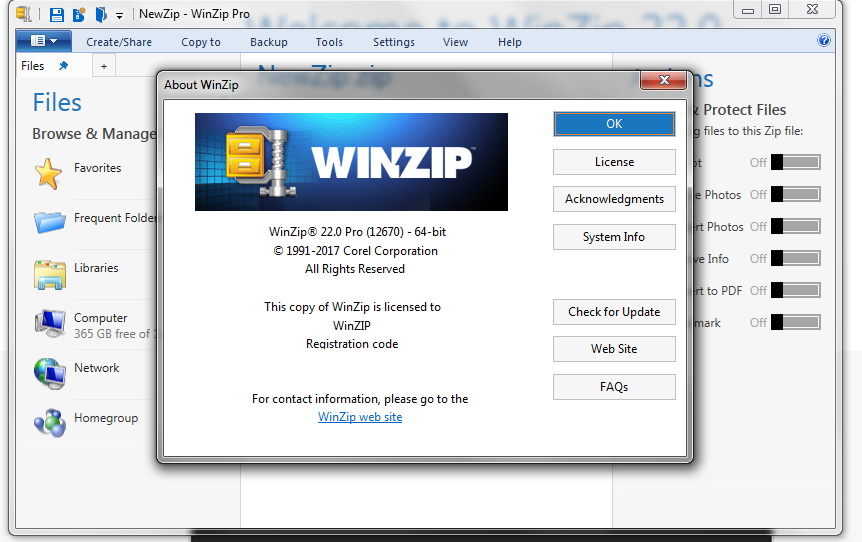Screen dimensions: 862x542
Task: Click Check for Update button
Action: (x=614, y=312)
